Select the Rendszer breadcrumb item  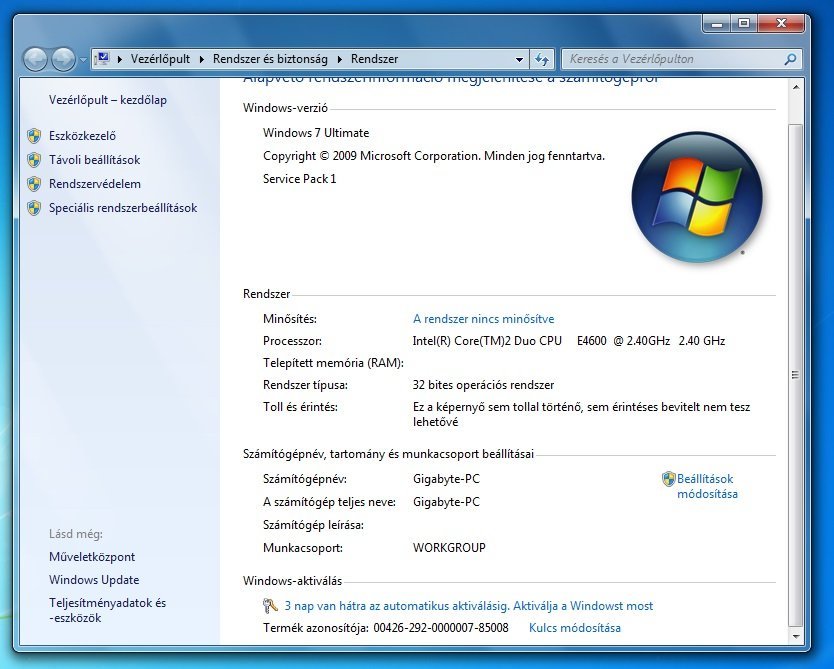pos(374,59)
